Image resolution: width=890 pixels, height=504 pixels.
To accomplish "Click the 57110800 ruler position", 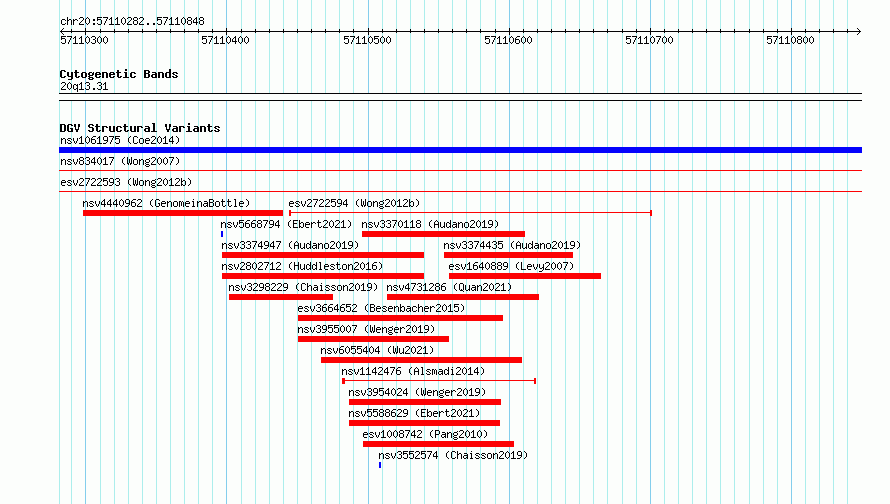I will (790, 40).
